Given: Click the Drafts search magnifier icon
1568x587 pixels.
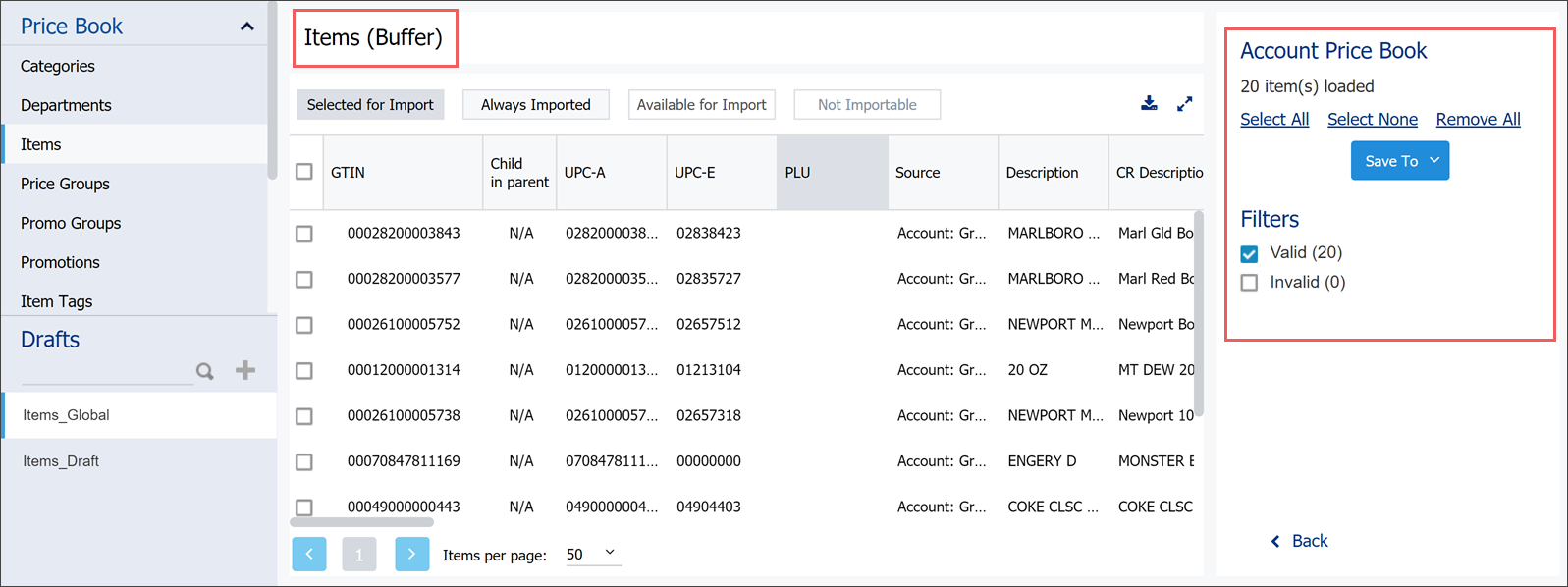Looking at the screenshot, I should point(204,371).
